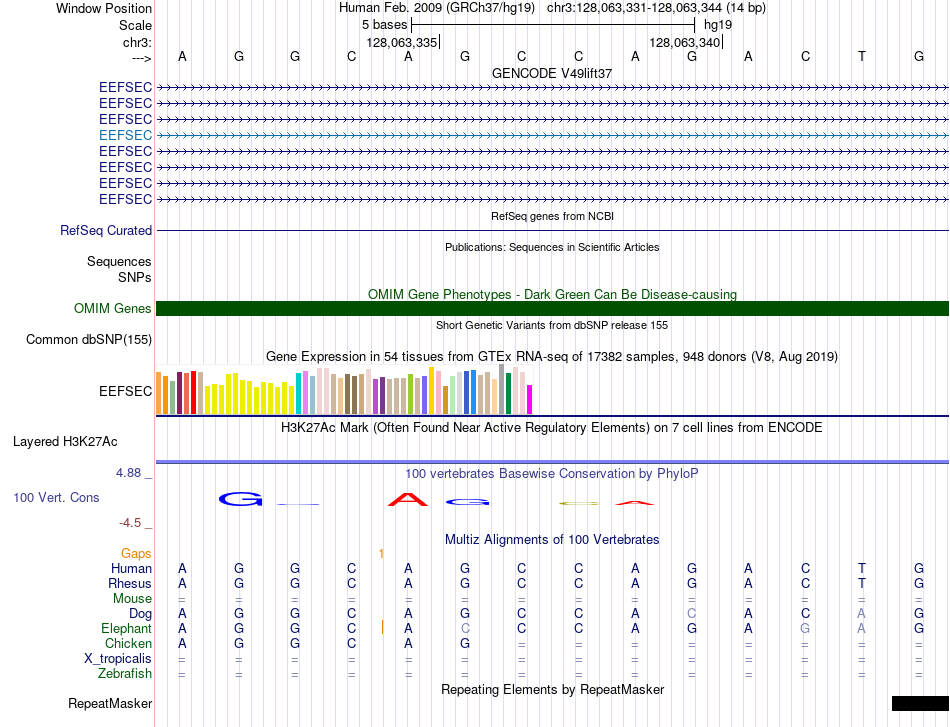The height and width of the screenshot is (727, 950).
Task: Open the RefSeq Curated track label
Action: coord(106,230)
